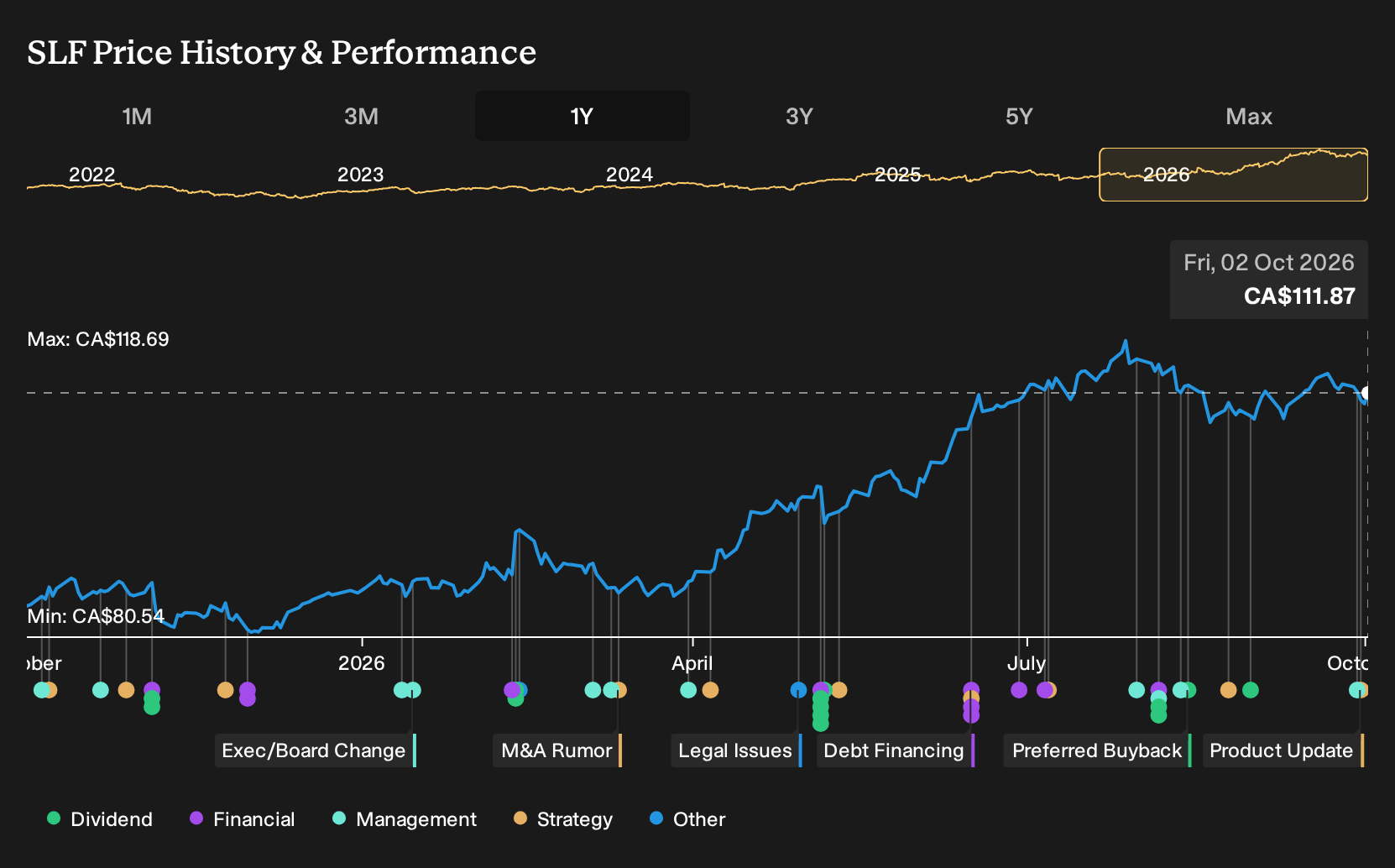Switch to the 1Y range tab
Screen dimensions: 1395x868
pyautogui.click(x=583, y=116)
